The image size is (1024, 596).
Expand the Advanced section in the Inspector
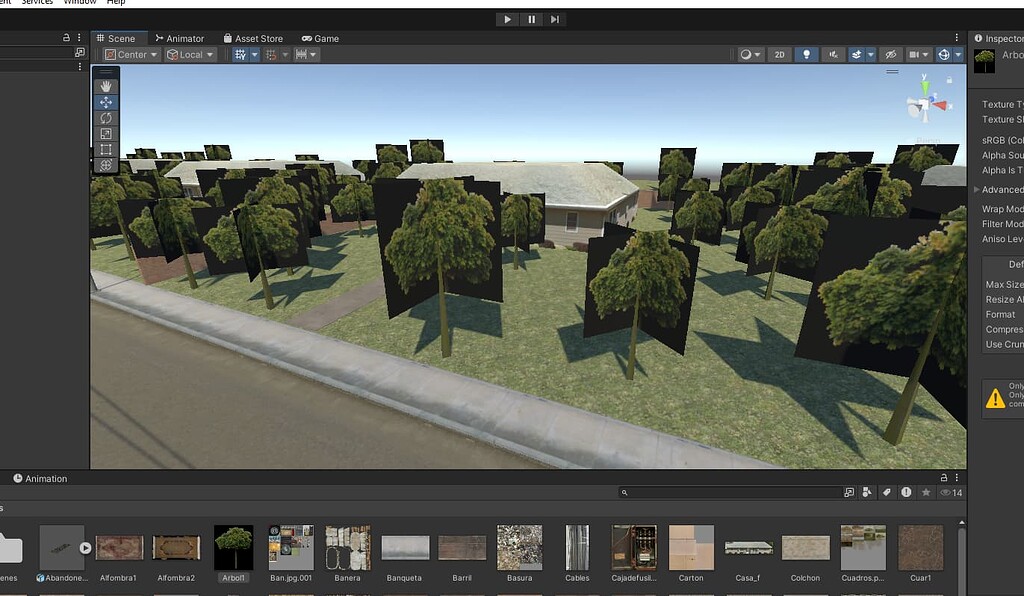pyautogui.click(x=978, y=189)
